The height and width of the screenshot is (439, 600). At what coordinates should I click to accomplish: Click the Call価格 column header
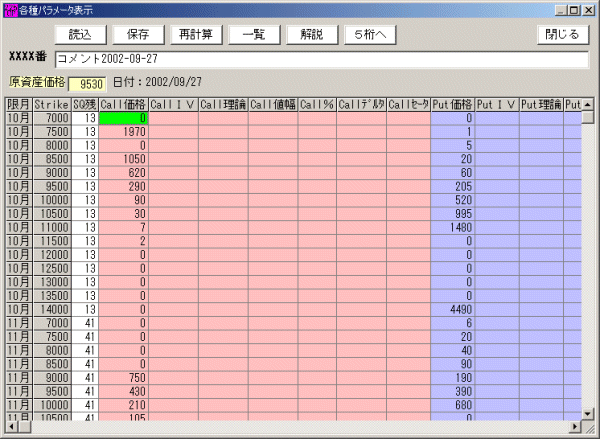[x=124, y=104]
